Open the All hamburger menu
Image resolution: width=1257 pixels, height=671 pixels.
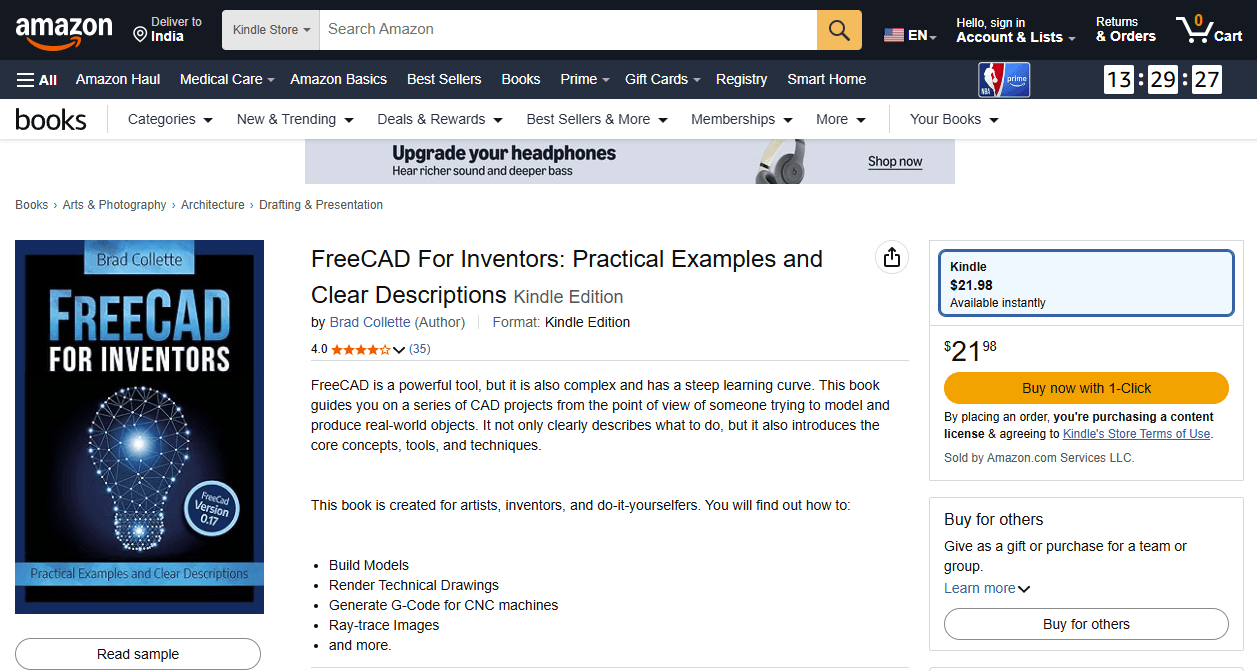click(37, 80)
